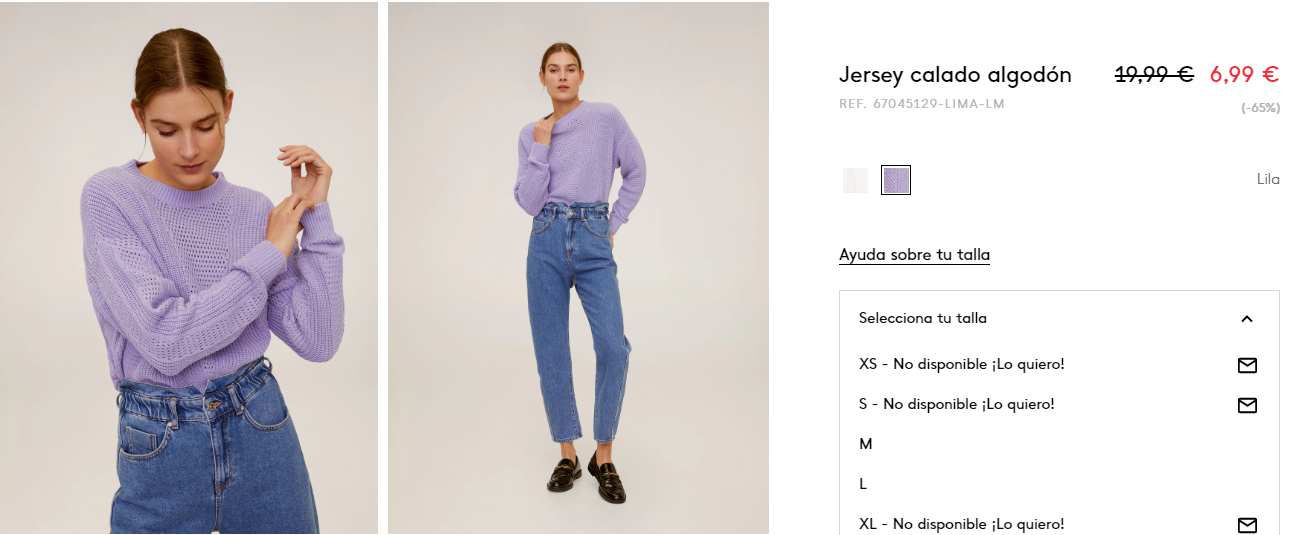Click the 'Jersey calado algodón' product title

point(955,75)
